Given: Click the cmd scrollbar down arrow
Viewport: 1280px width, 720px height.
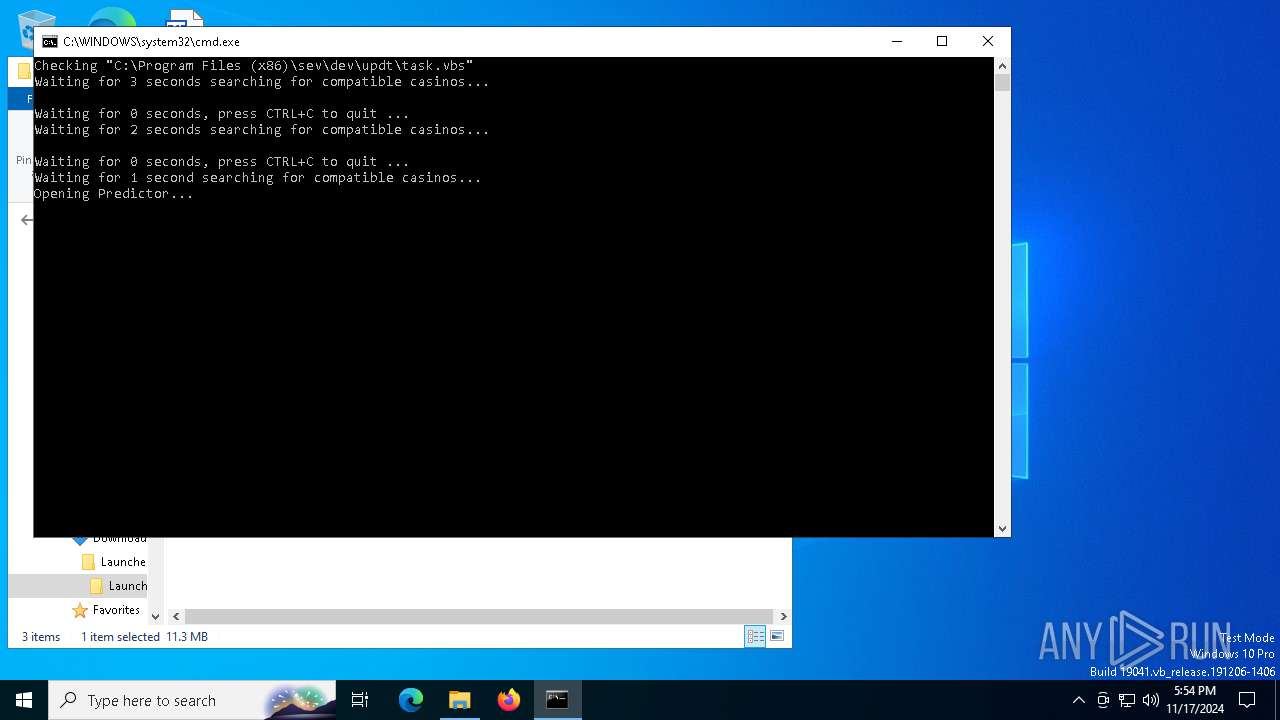Looking at the screenshot, I should 1003,529.
